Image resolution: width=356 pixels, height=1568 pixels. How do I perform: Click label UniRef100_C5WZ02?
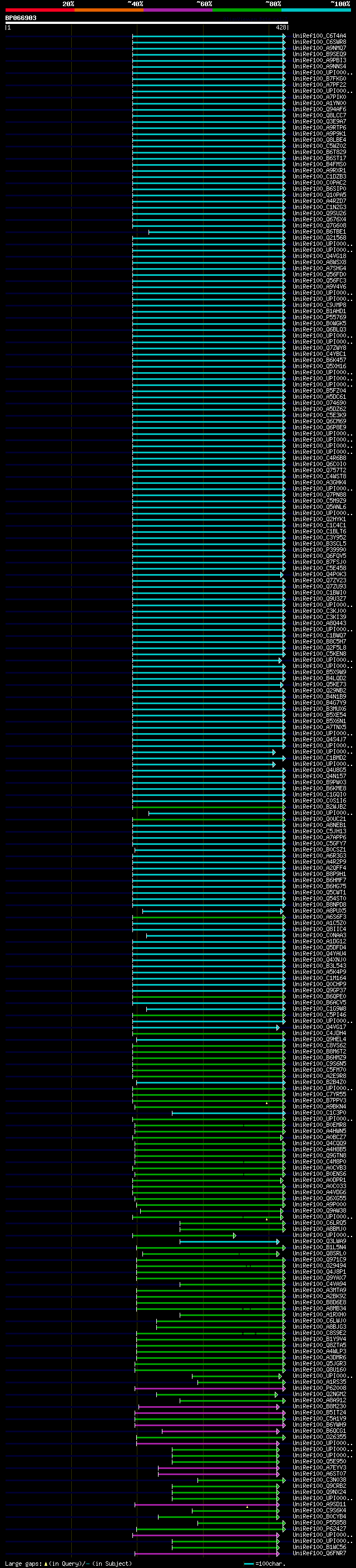click(x=319, y=146)
